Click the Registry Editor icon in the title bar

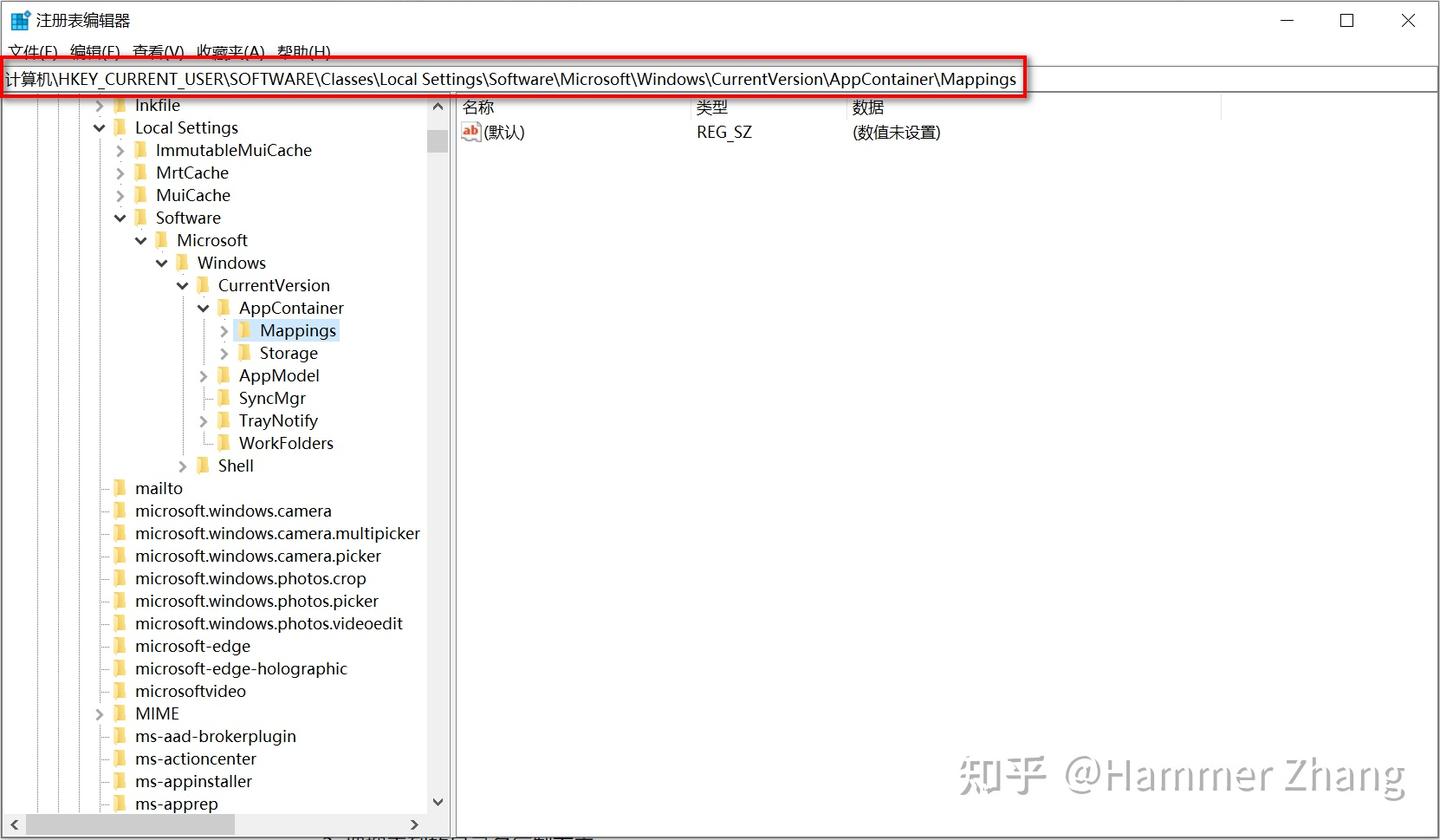tap(19, 19)
